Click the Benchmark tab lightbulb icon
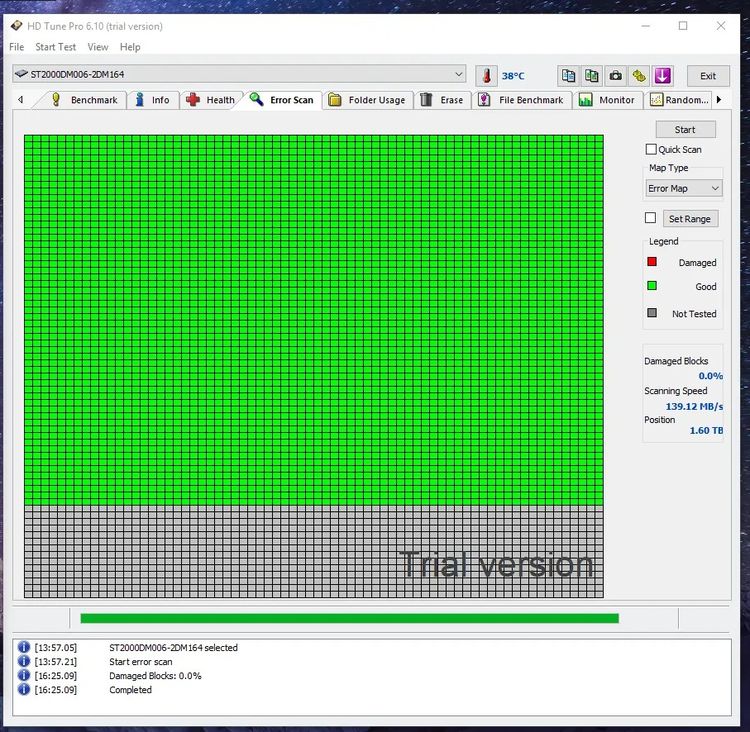 56,100
